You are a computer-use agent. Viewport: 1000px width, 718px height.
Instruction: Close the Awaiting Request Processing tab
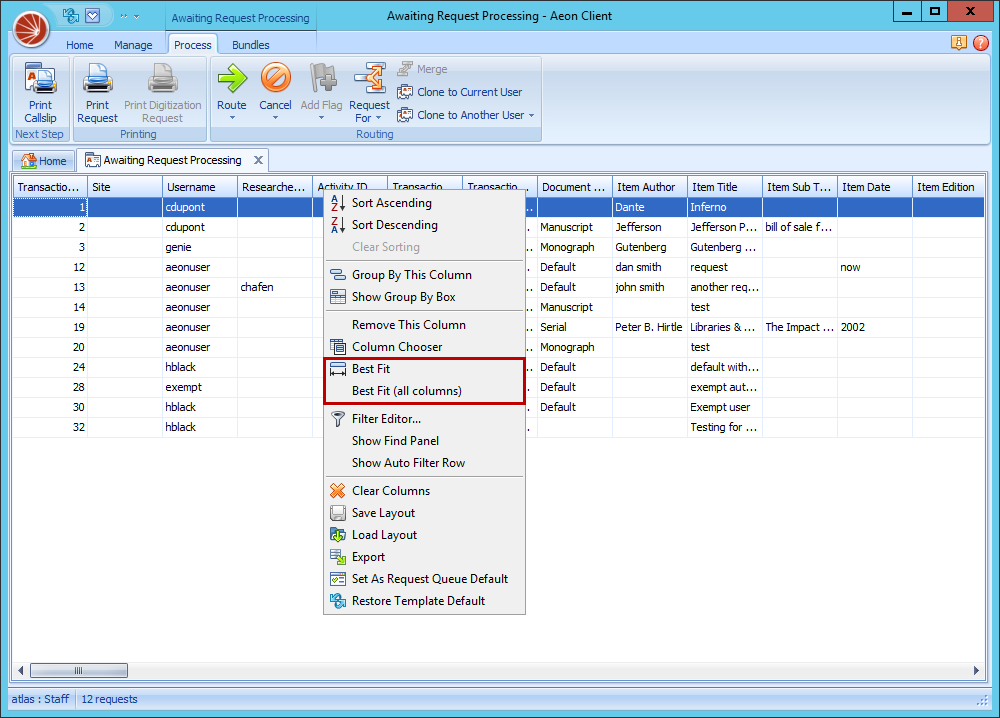tap(257, 159)
